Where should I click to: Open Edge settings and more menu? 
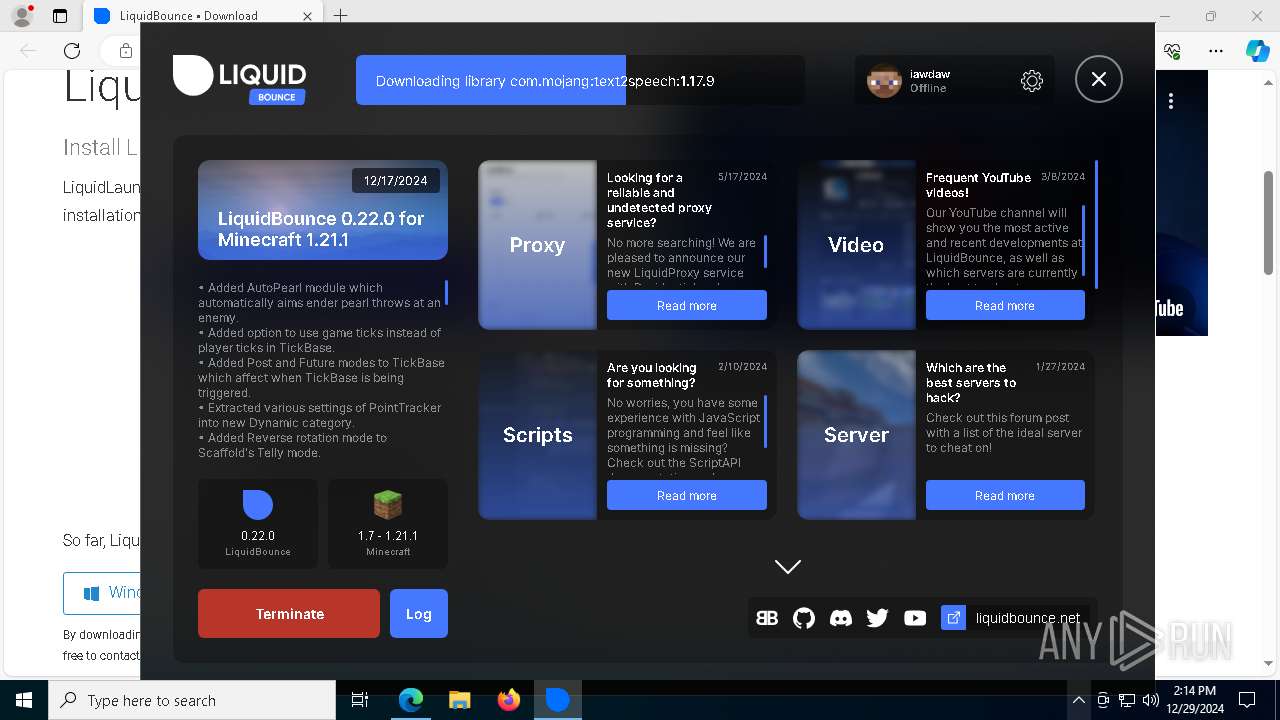[x=1216, y=51]
